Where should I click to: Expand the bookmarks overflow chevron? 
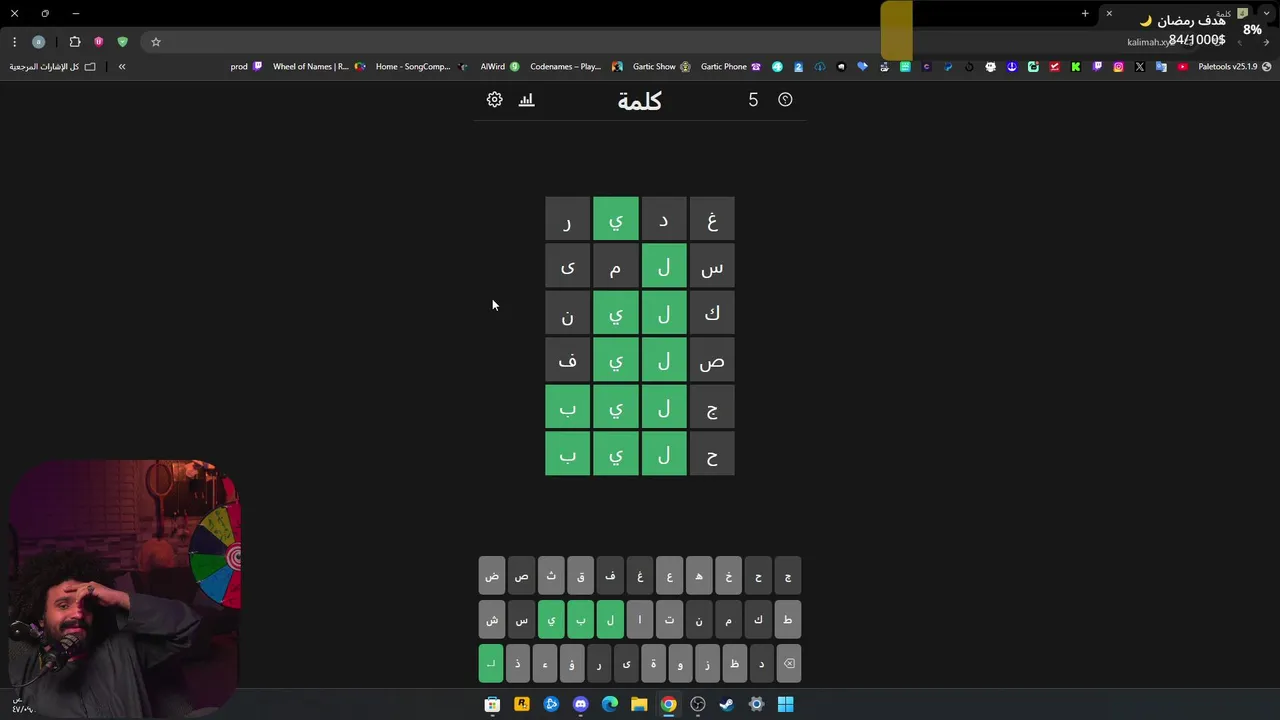[x=122, y=67]
